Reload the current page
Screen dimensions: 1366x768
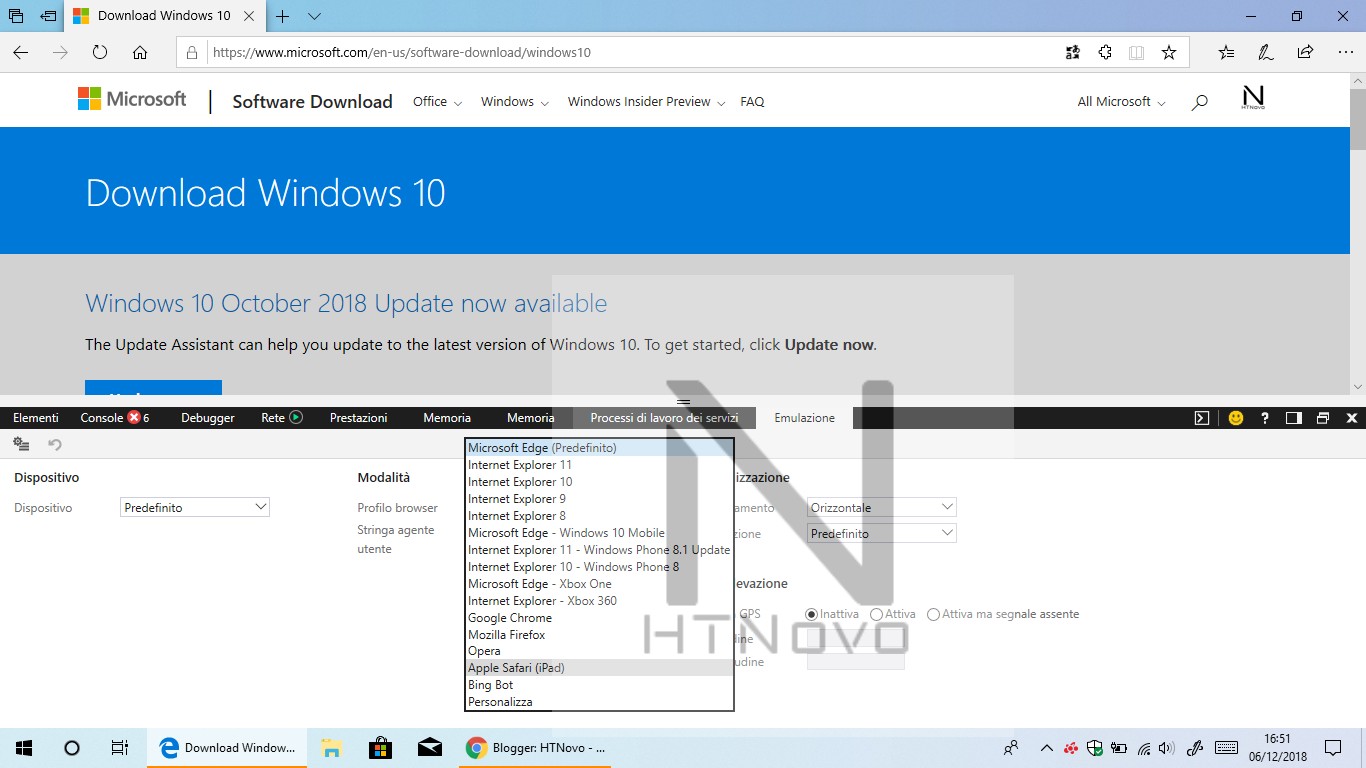click(100, 52)
